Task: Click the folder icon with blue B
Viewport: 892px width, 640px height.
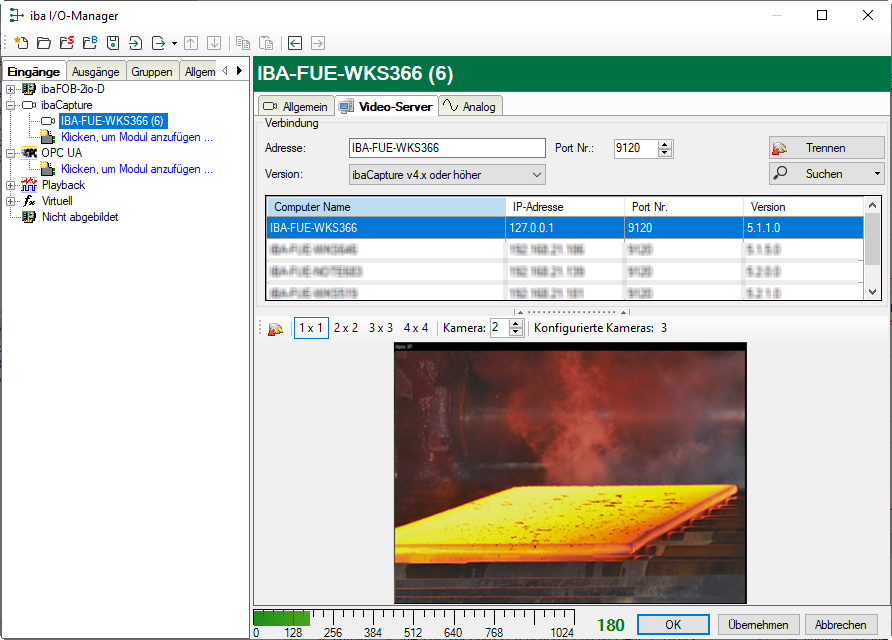Action: coord(90,43)
